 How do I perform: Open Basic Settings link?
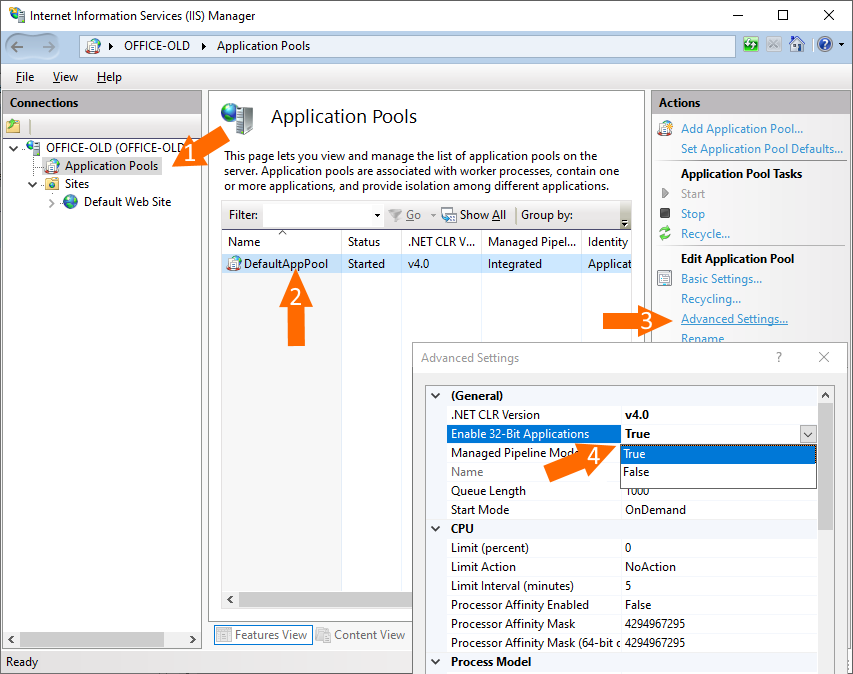[721, 279]
